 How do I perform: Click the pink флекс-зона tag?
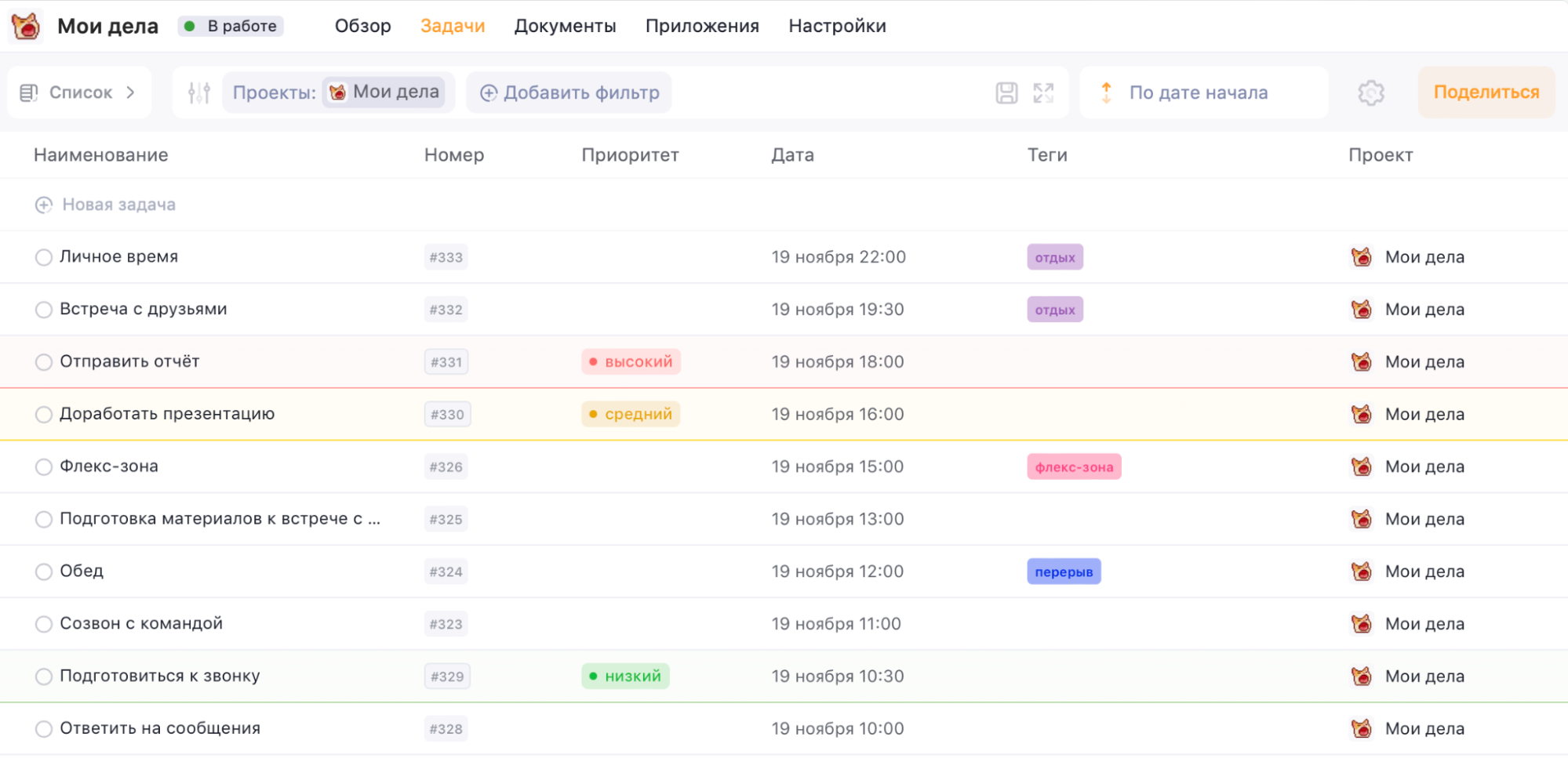[1073, 467]
